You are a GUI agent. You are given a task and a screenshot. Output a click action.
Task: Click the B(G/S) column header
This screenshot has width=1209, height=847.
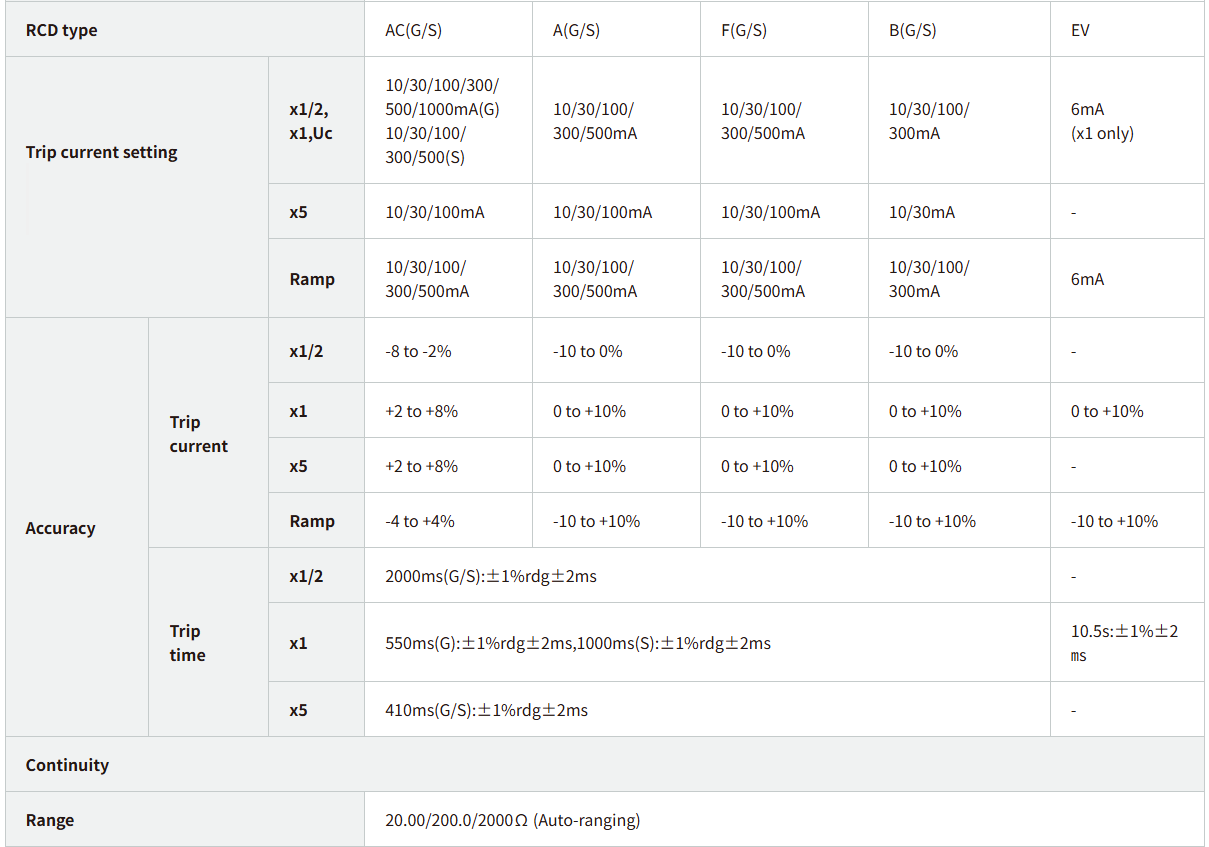(x=912, y=30)
